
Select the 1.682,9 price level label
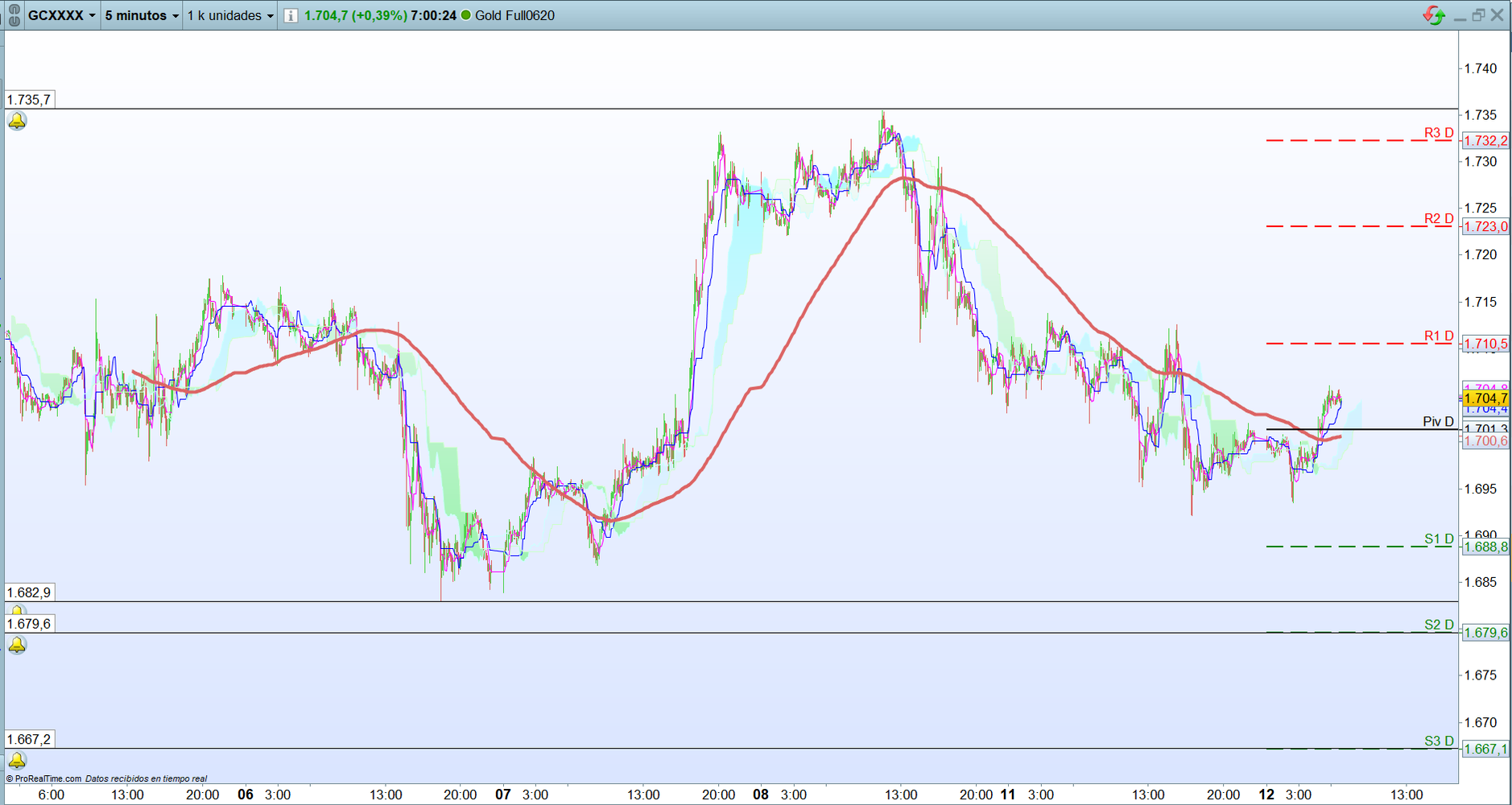pos(29,592)
